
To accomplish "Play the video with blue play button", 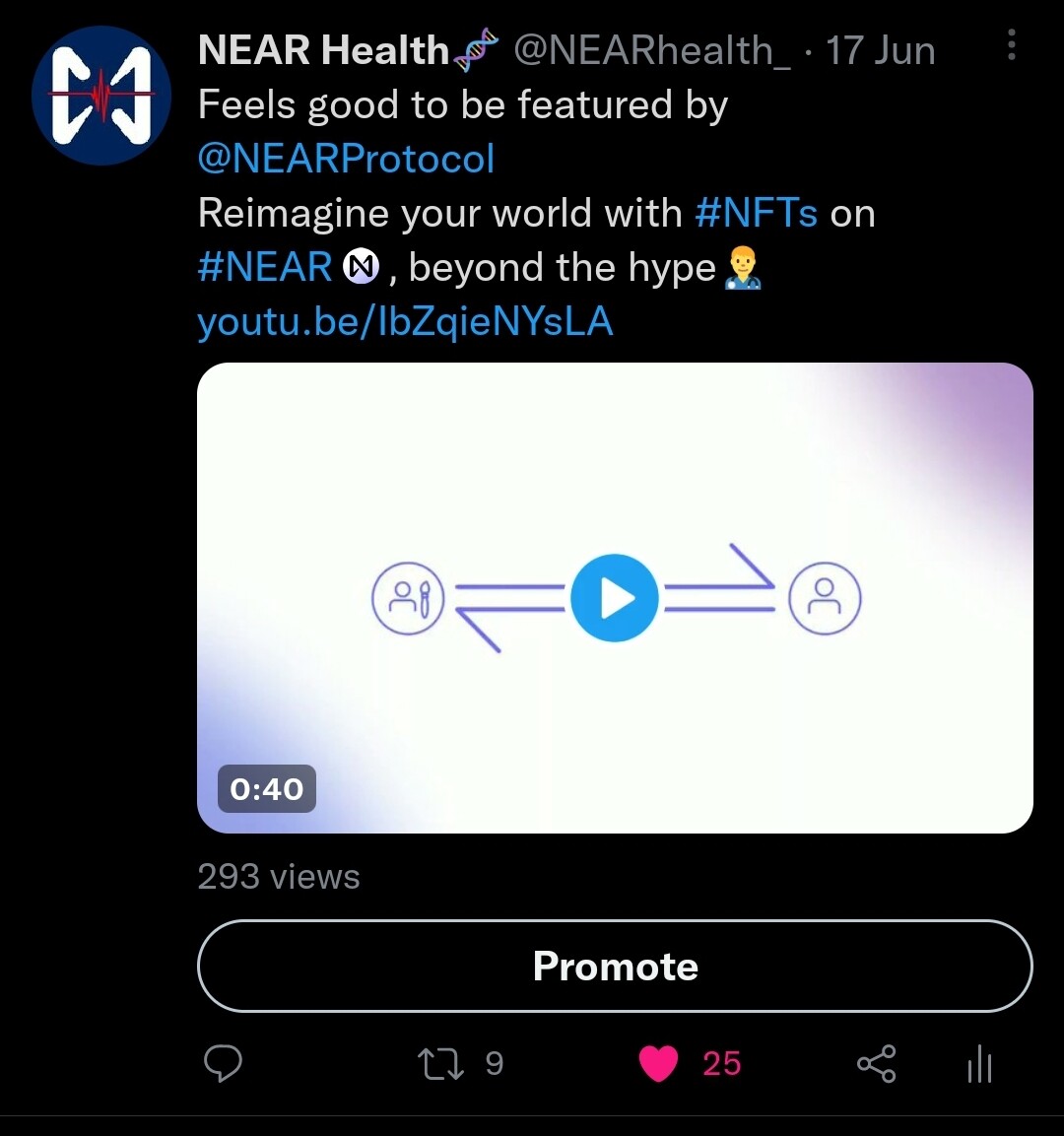I will pyautogui.click(x=614, y=598).
